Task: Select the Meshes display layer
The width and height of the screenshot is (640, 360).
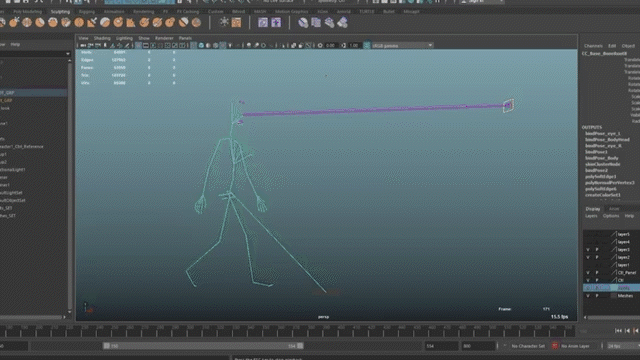Action: (x=625, y=296)
